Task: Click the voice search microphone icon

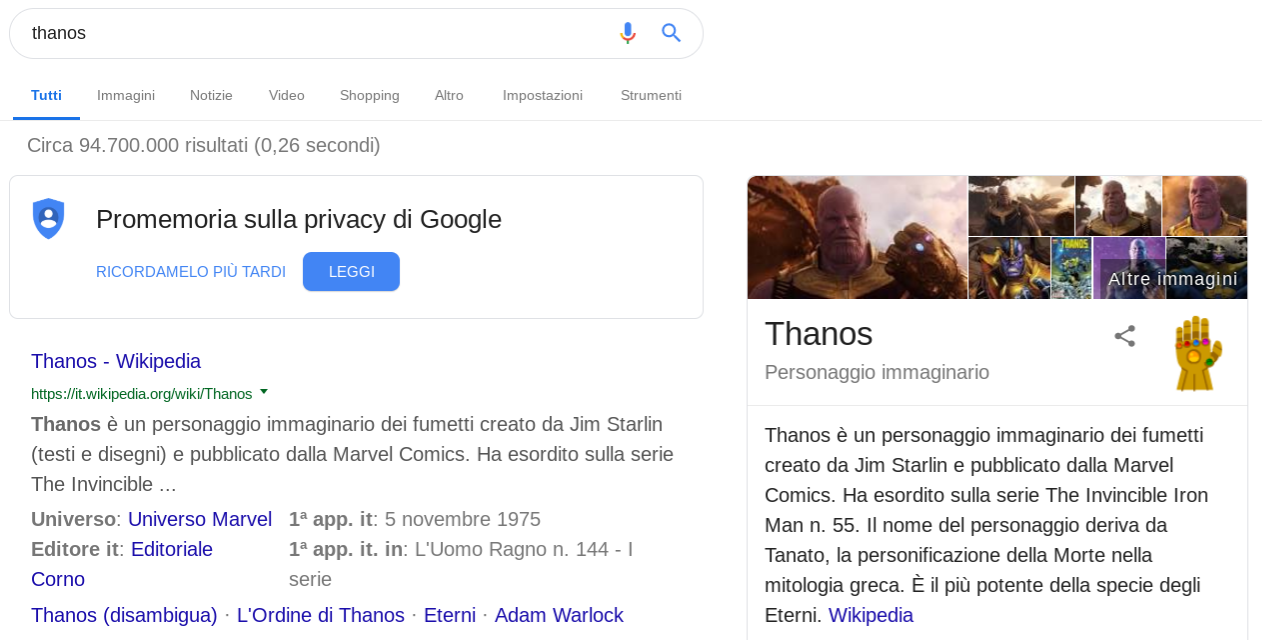Action: (x=627, y=33)
